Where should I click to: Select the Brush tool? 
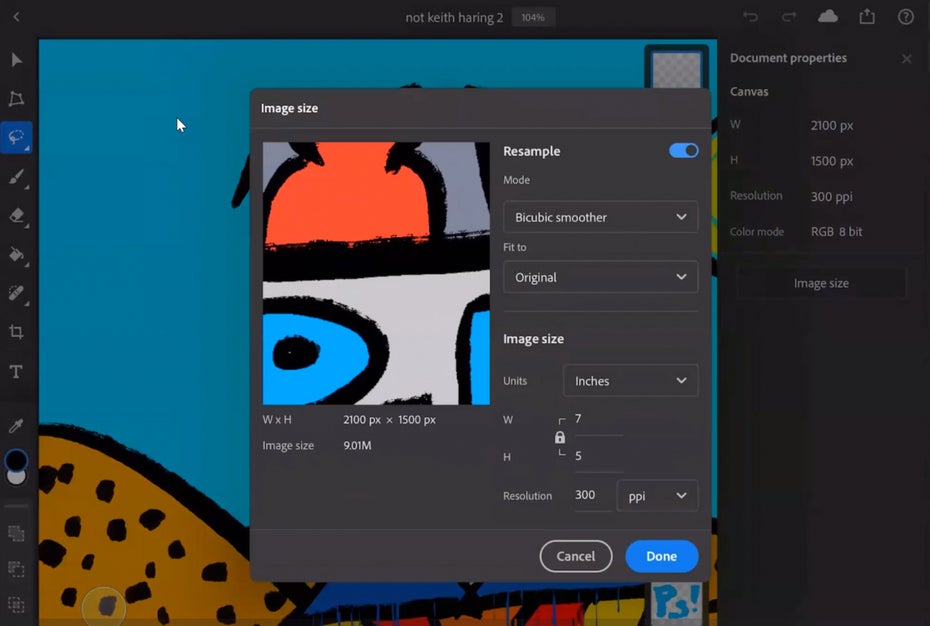click(17, 176)
